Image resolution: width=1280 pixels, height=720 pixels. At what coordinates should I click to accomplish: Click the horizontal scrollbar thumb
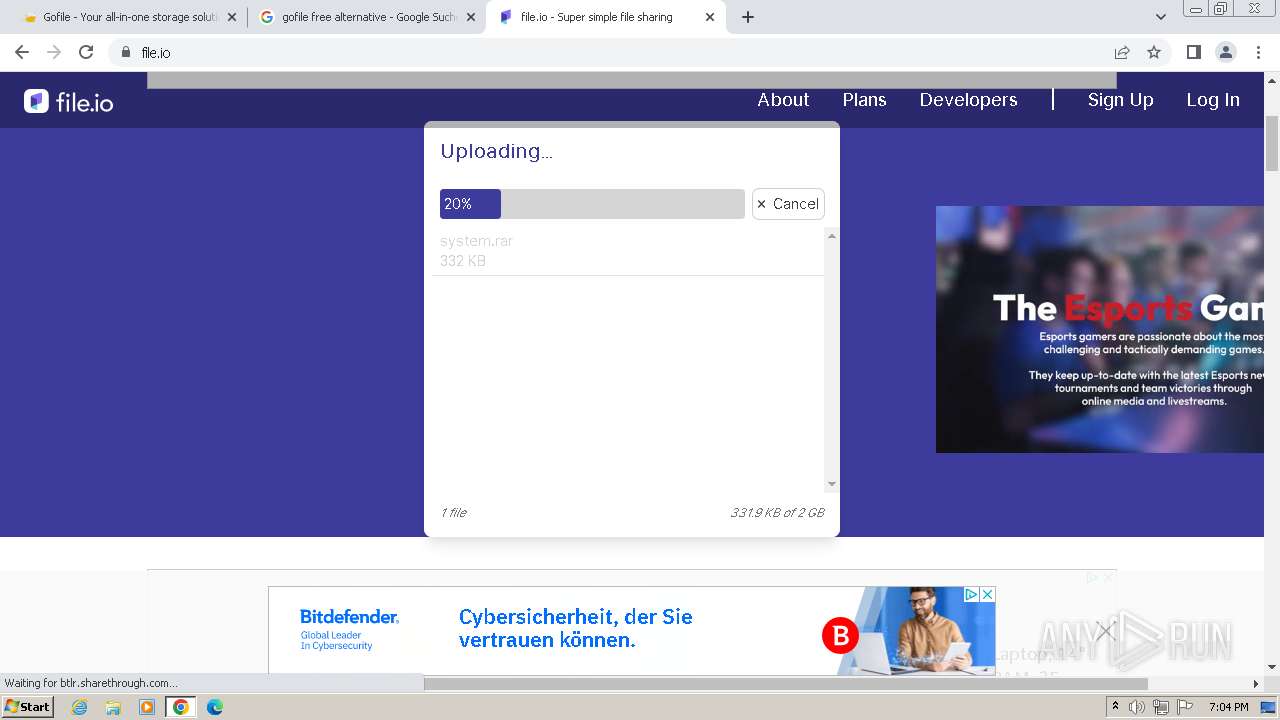[785, 684]
